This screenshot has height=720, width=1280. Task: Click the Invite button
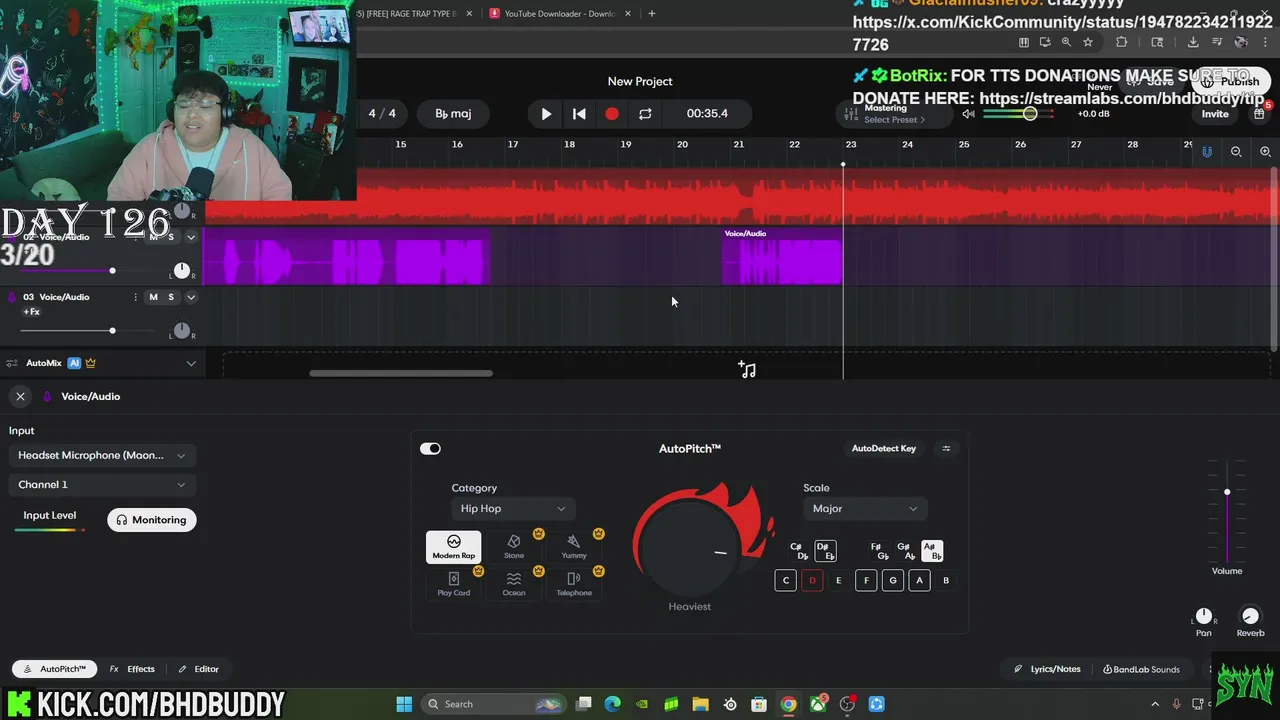point(1215,114)
